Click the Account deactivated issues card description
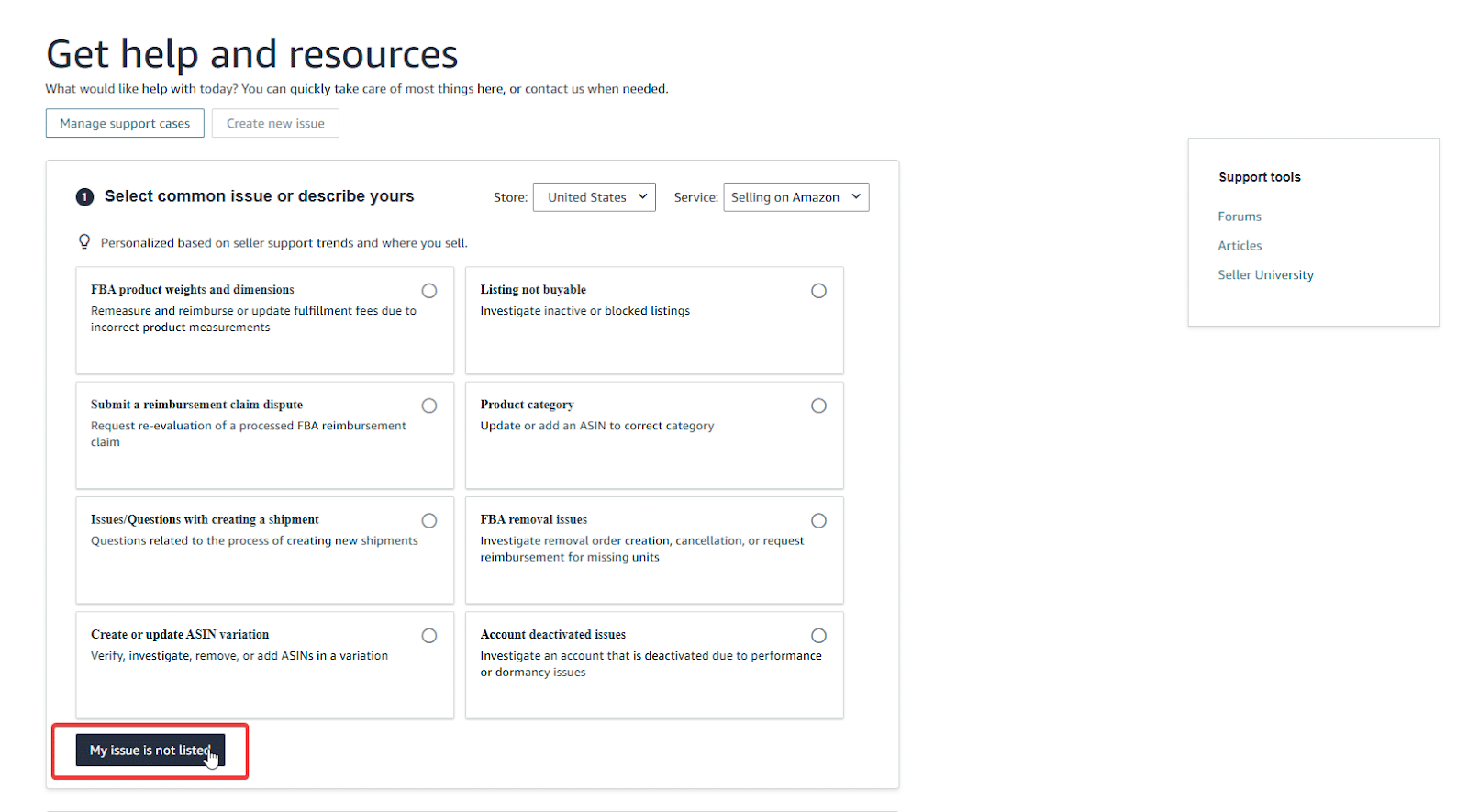Image resolution: width=1468 pixels, height=812 pixels. 651,664
